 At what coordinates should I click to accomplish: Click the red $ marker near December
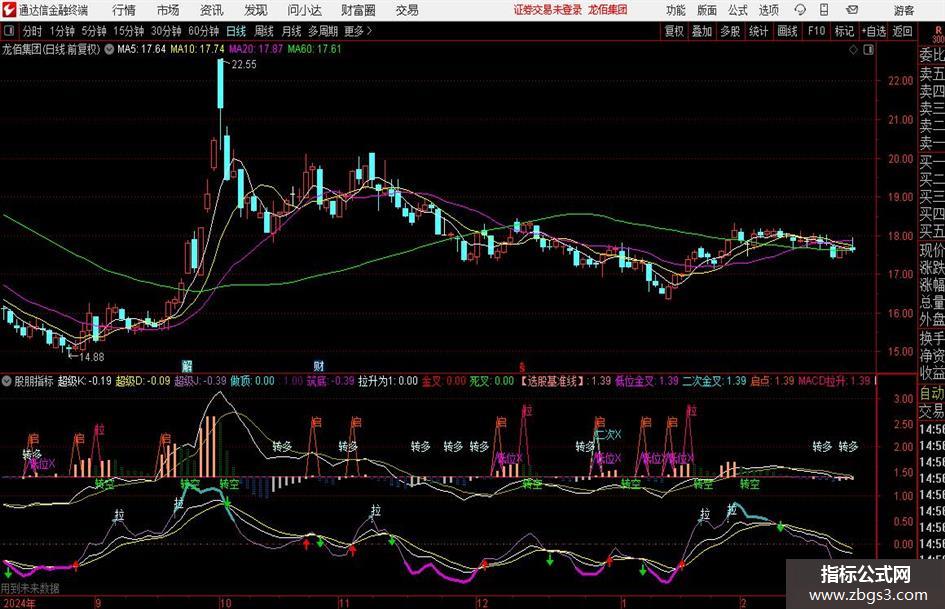click(522, 367)
